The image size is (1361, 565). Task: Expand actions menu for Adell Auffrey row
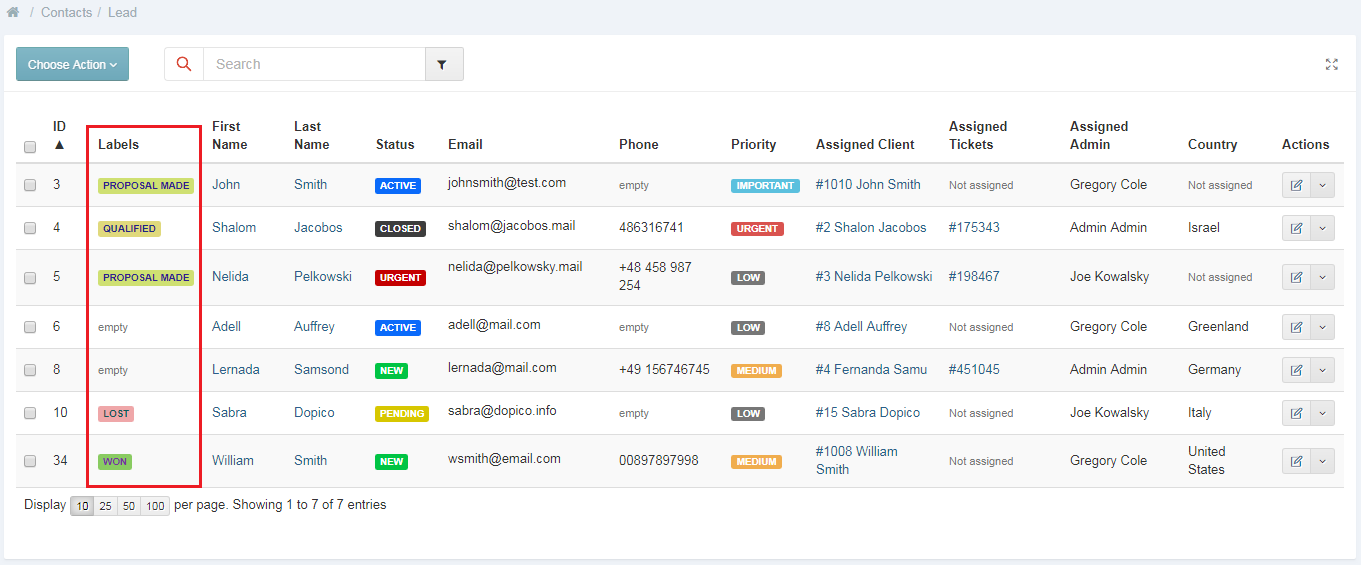(1322, 327)
